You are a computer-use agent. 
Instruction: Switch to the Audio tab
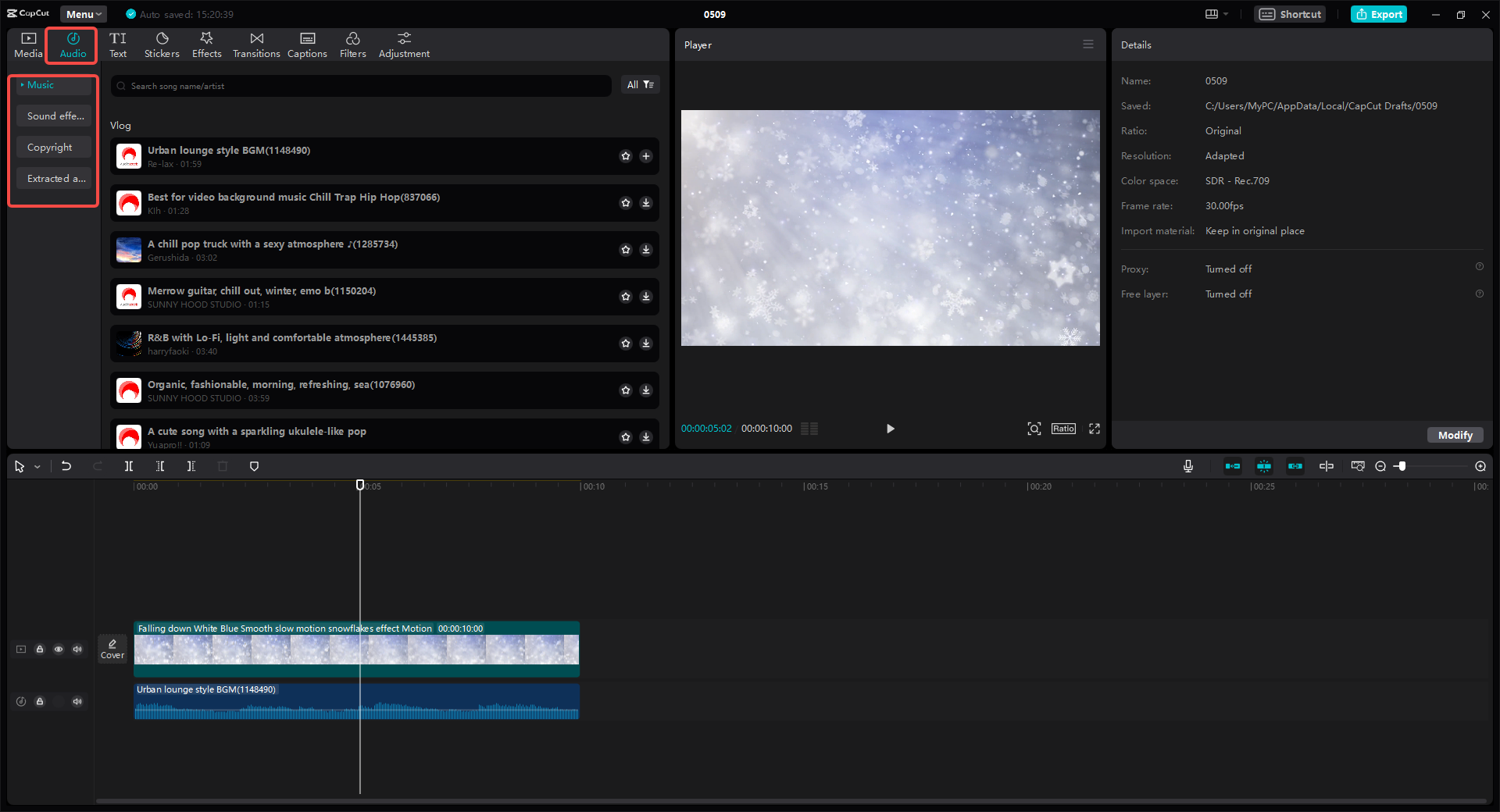click(71, 45)
